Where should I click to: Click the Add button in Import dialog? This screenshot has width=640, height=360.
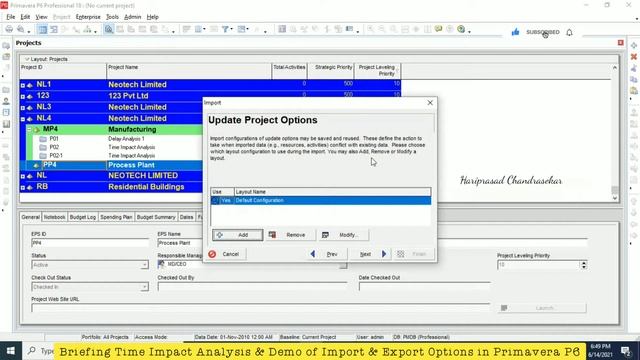click(238, 235)
